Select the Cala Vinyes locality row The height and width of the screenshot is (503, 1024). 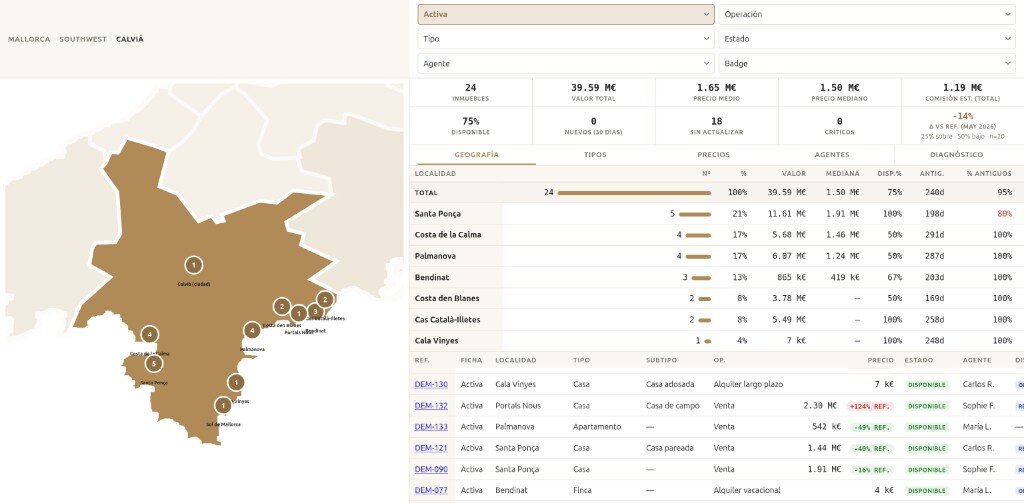[x=716, y=340]
